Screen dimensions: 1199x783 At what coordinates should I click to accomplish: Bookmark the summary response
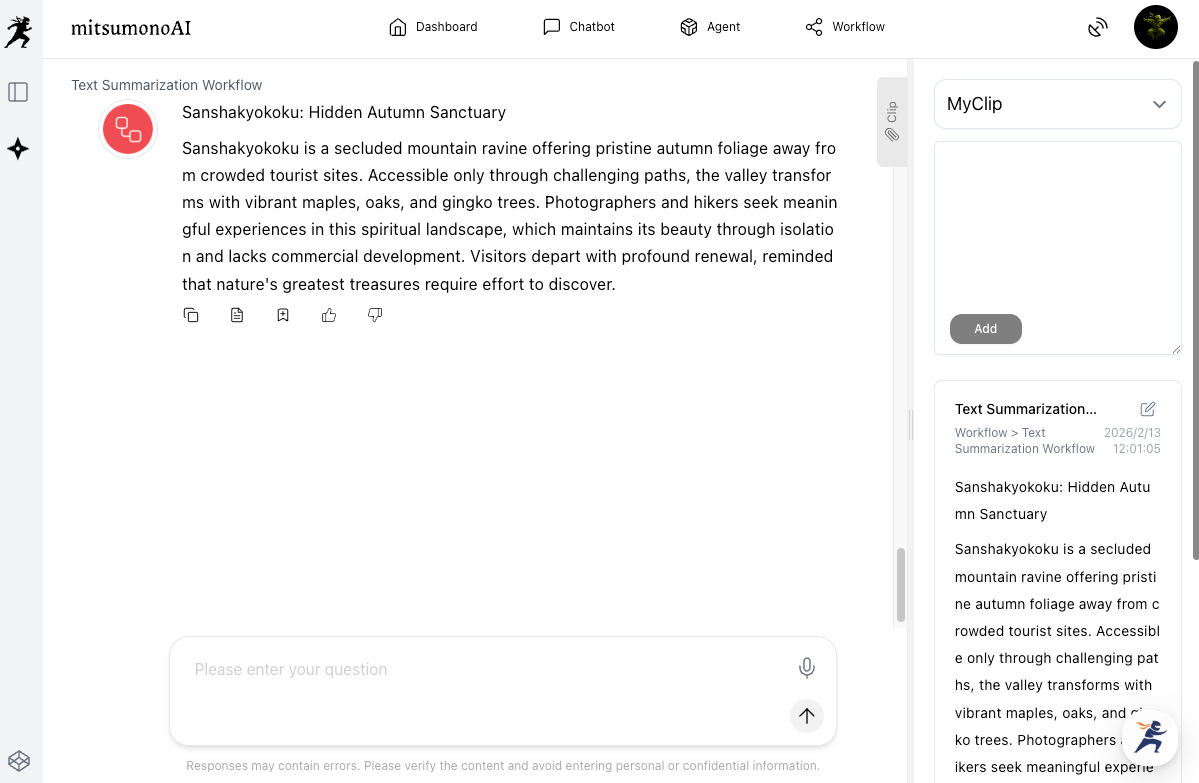point(283,315)
